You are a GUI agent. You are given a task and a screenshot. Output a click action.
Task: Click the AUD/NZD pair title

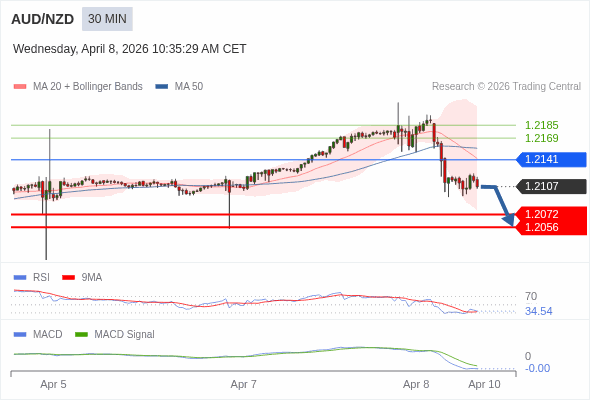pos(43,19)
